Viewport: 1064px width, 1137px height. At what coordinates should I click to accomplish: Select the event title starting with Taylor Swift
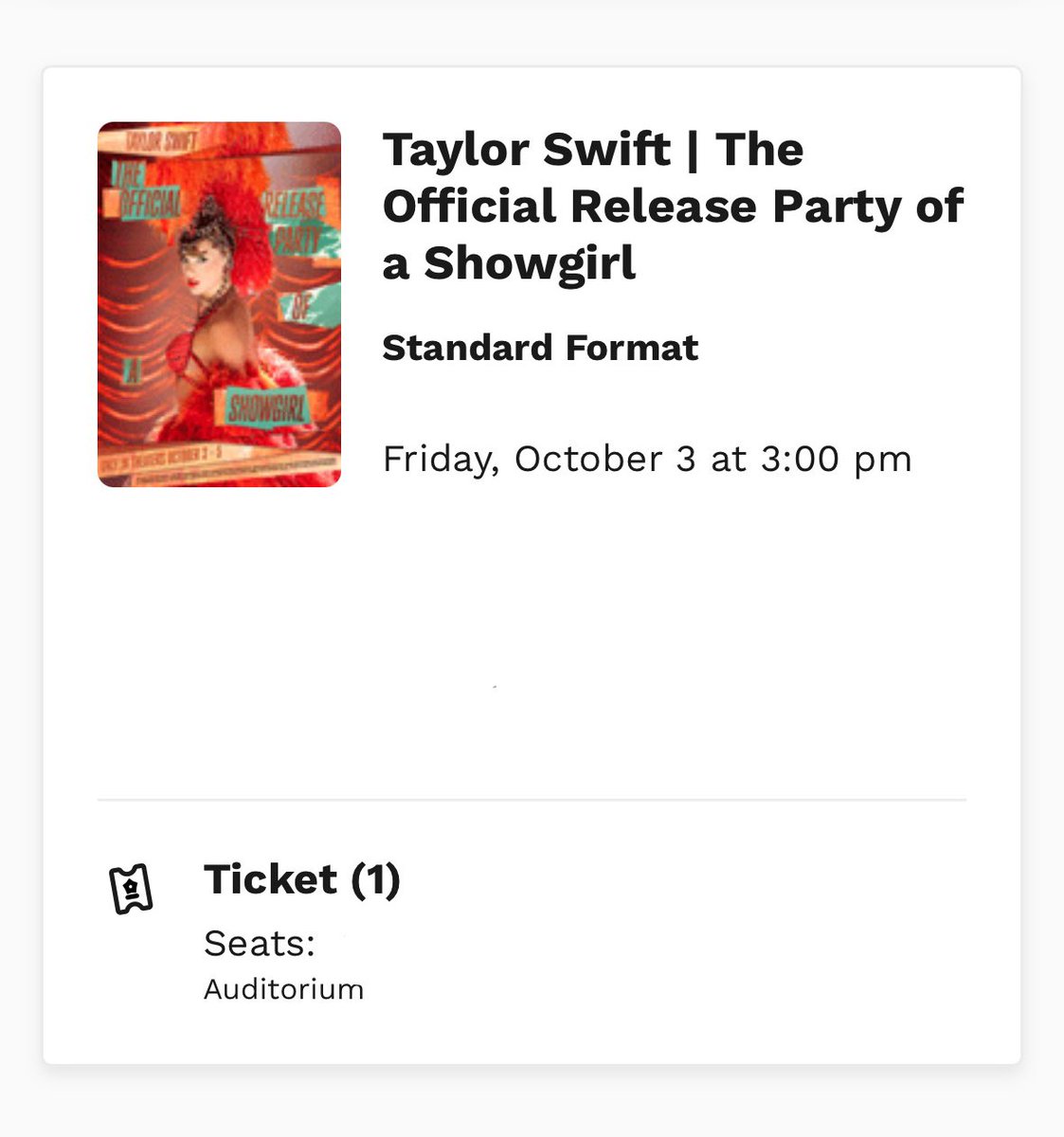[x=673, y=207]
